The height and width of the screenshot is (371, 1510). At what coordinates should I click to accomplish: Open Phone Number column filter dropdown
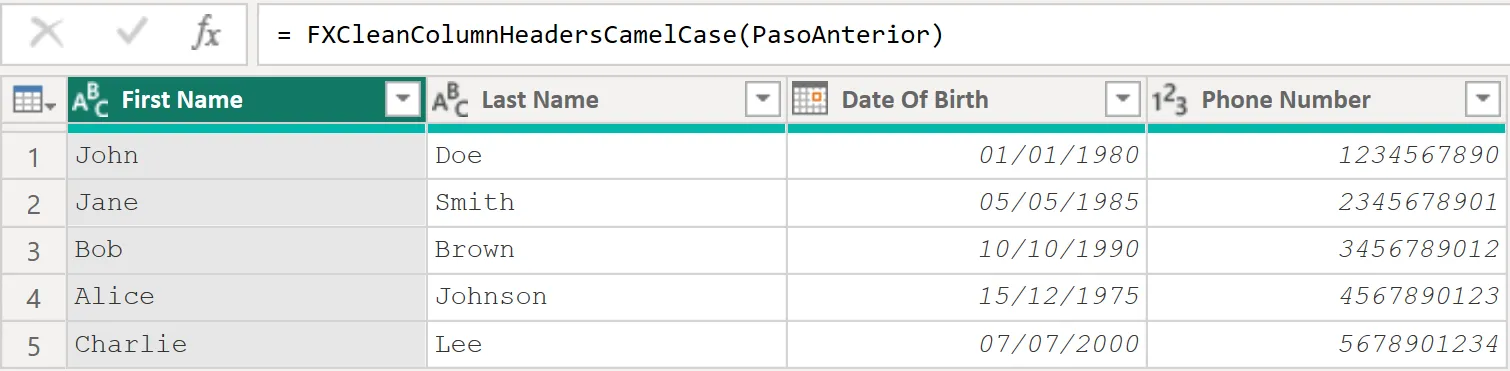[1482, 99]
